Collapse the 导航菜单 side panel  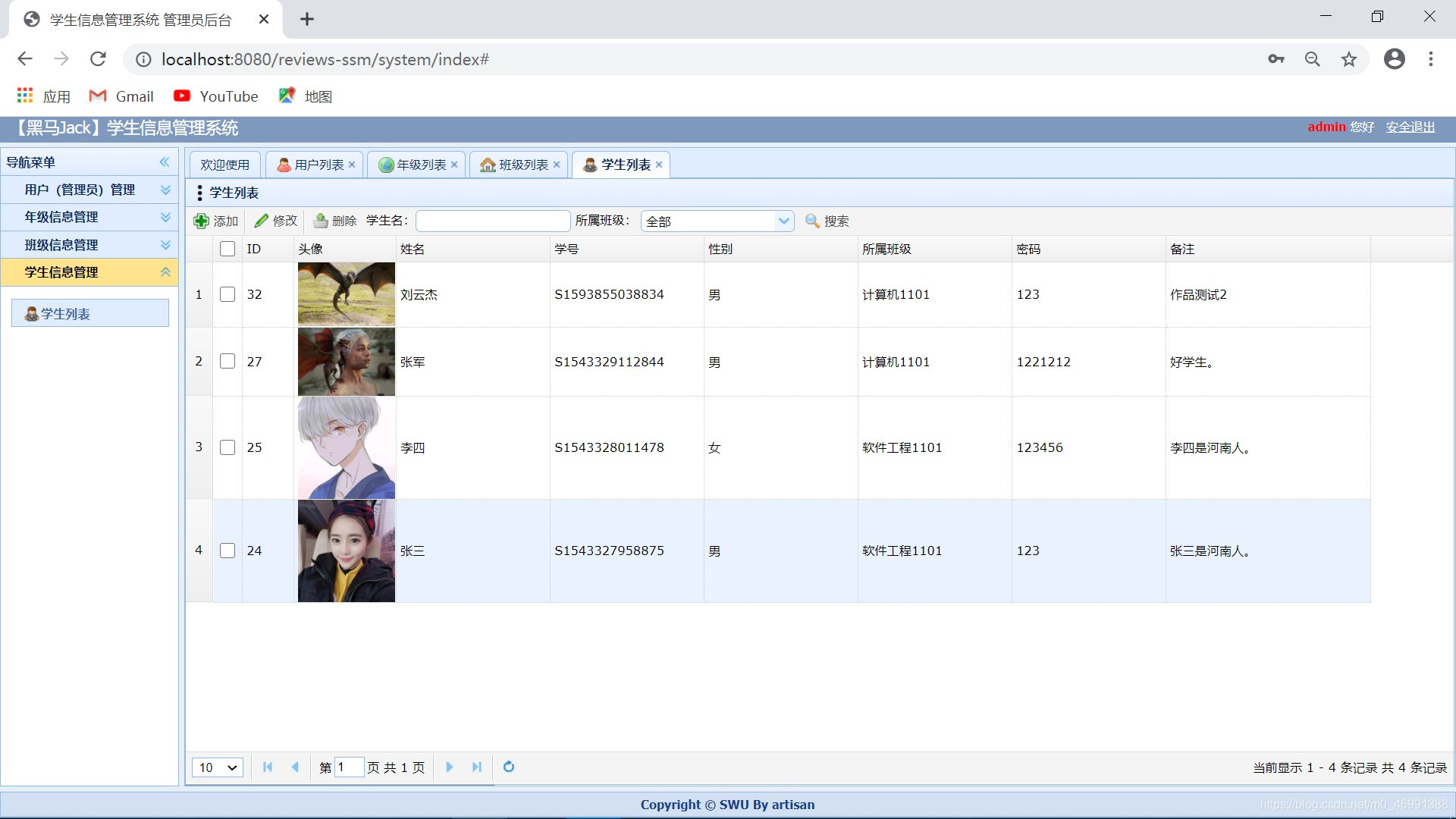pyautogui.click(x=165, y=162)
